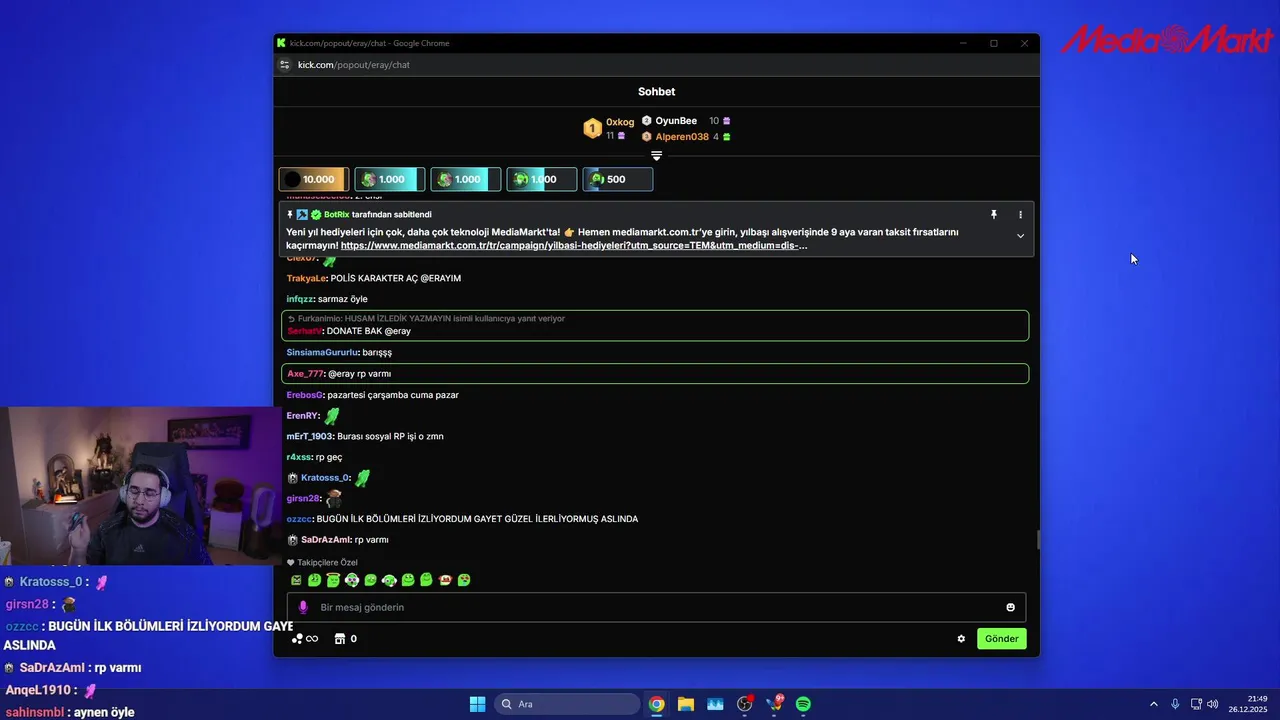Click the pin icon in pinned message

coord(993,215)
